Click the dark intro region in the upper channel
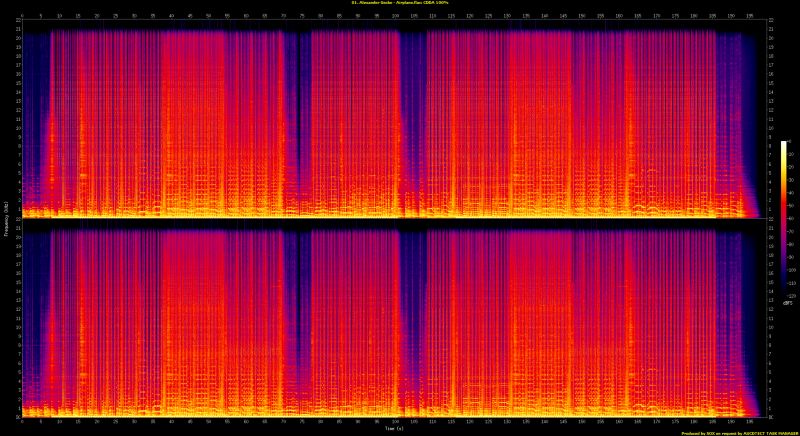 click(x=36, y=100)
